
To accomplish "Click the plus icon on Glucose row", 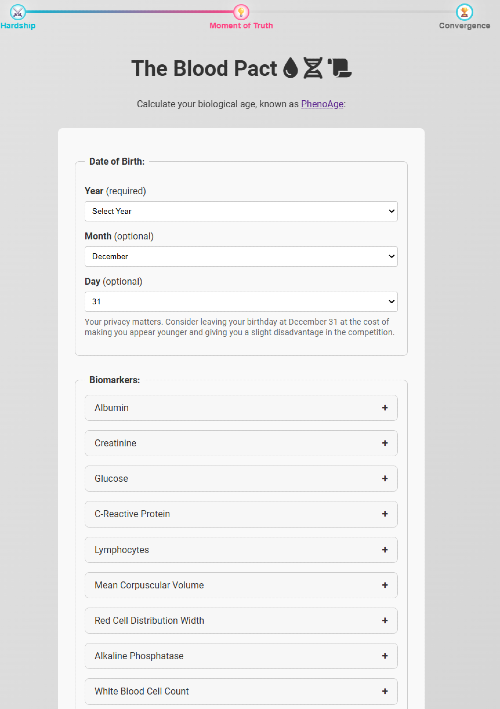I will 385,478.
